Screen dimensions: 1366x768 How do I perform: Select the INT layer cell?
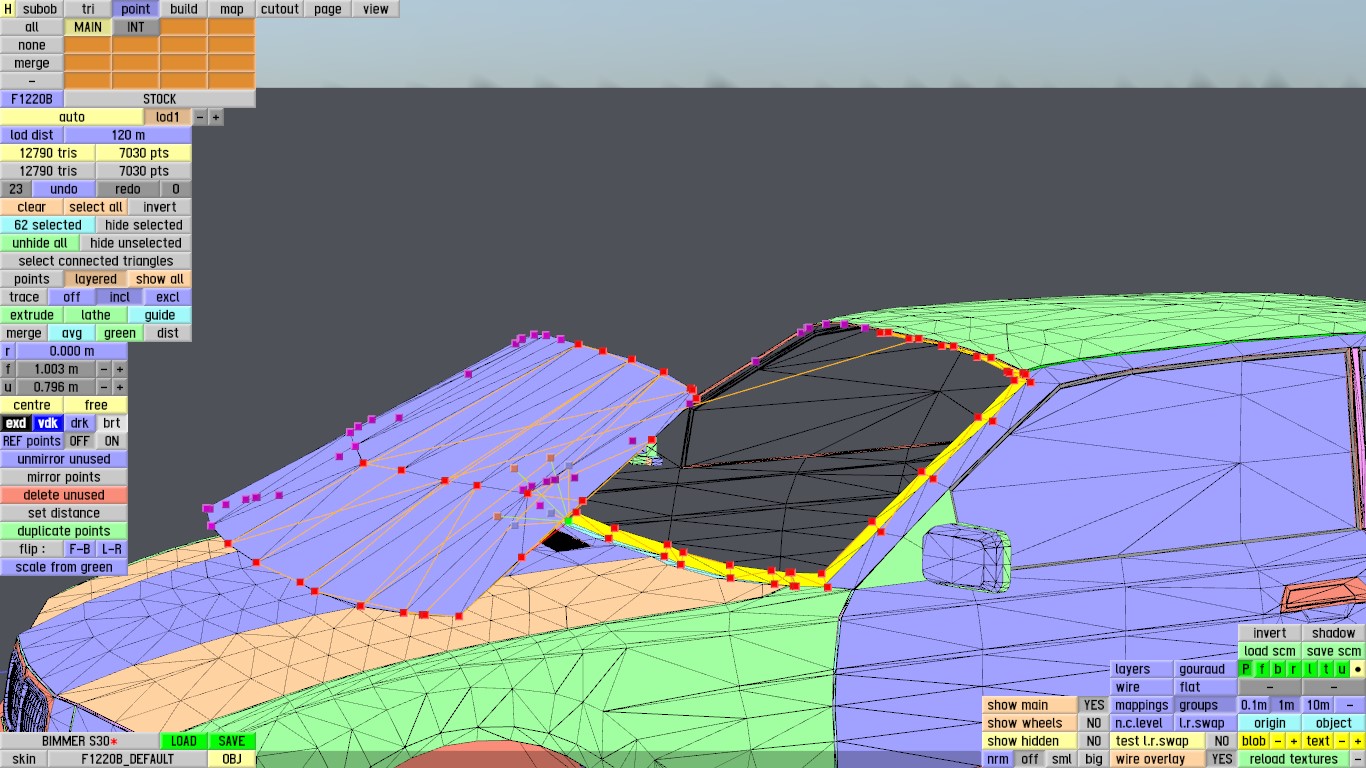(x=136, y=27)
